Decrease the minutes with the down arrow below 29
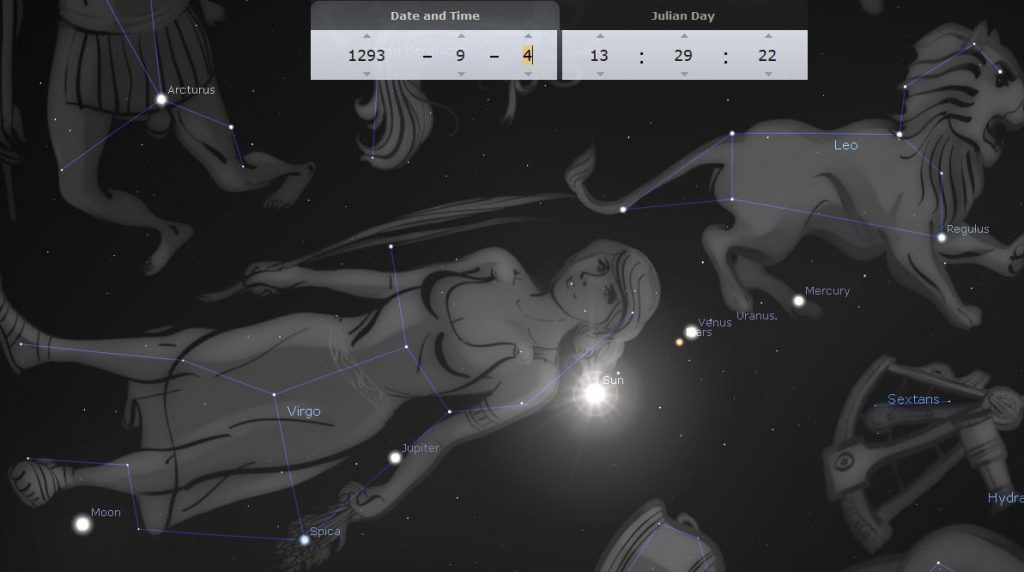 coord(684,74)
